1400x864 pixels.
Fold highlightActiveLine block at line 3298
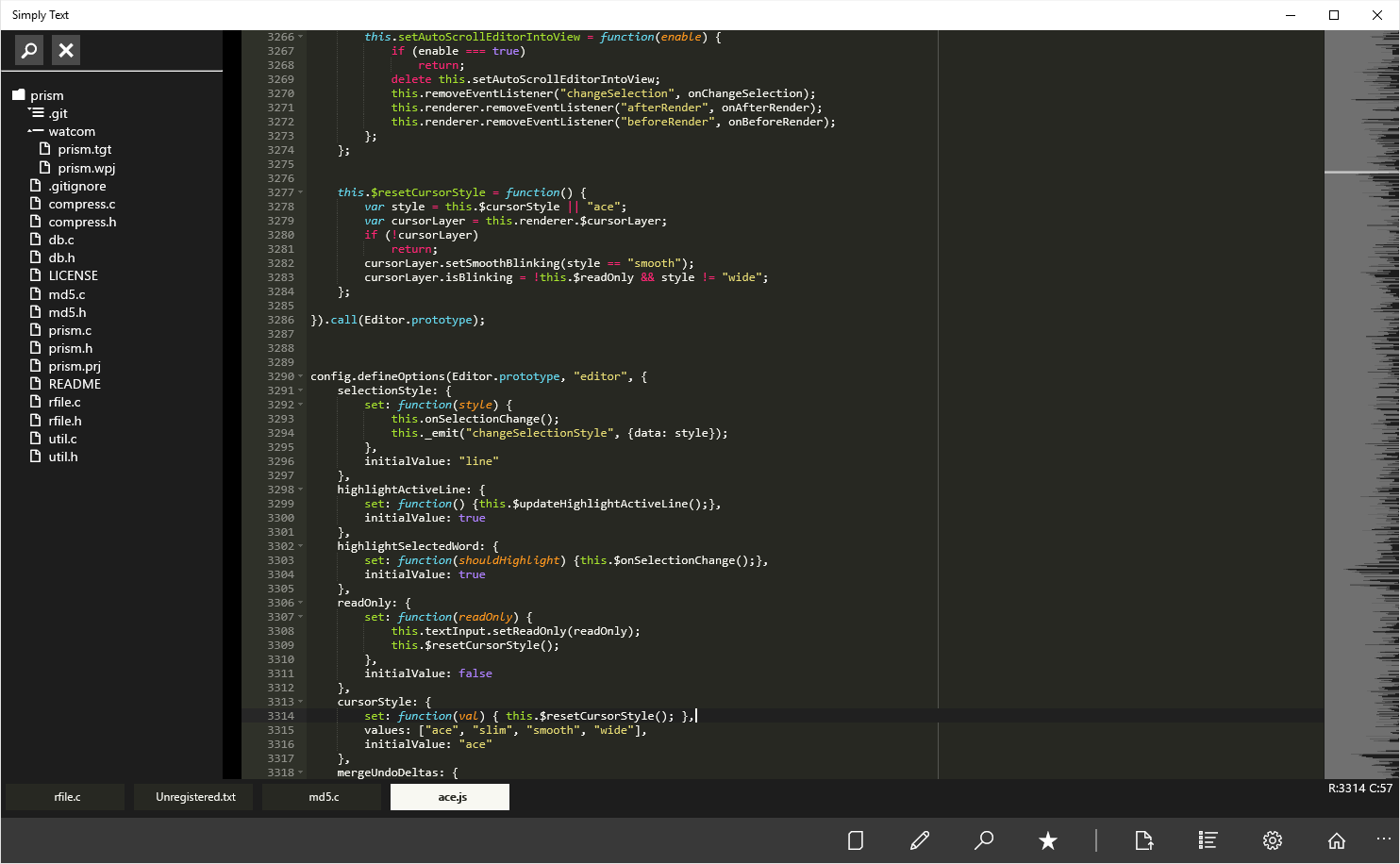coord(301,490)
